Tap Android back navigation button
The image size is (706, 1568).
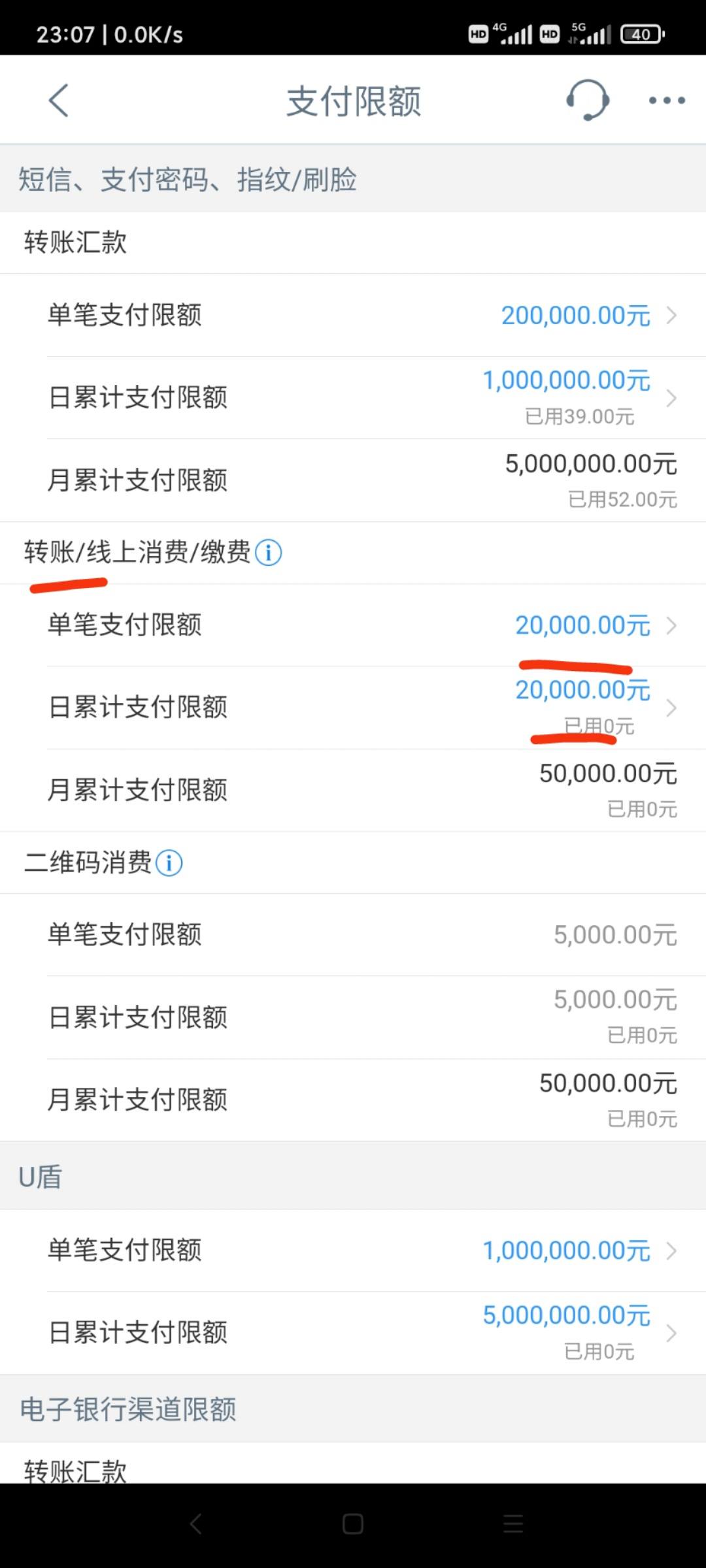pos(195,1524)
